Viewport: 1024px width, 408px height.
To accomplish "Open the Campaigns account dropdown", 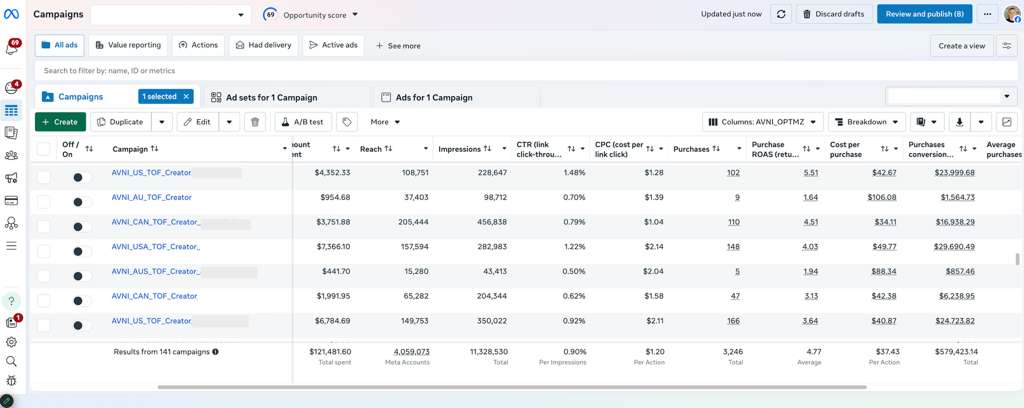I will tap(171, 14).
